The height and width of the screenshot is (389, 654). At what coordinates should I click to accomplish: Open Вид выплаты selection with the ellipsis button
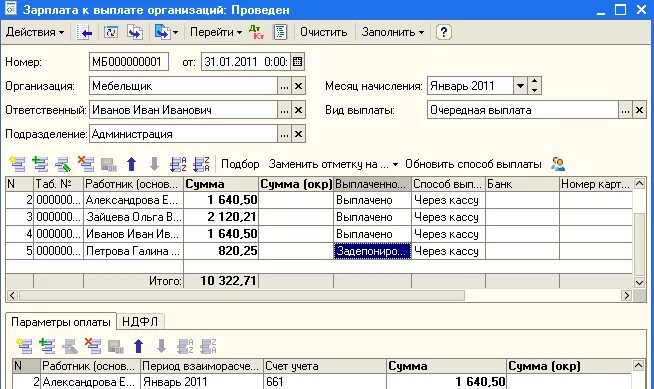click(625, 110)
